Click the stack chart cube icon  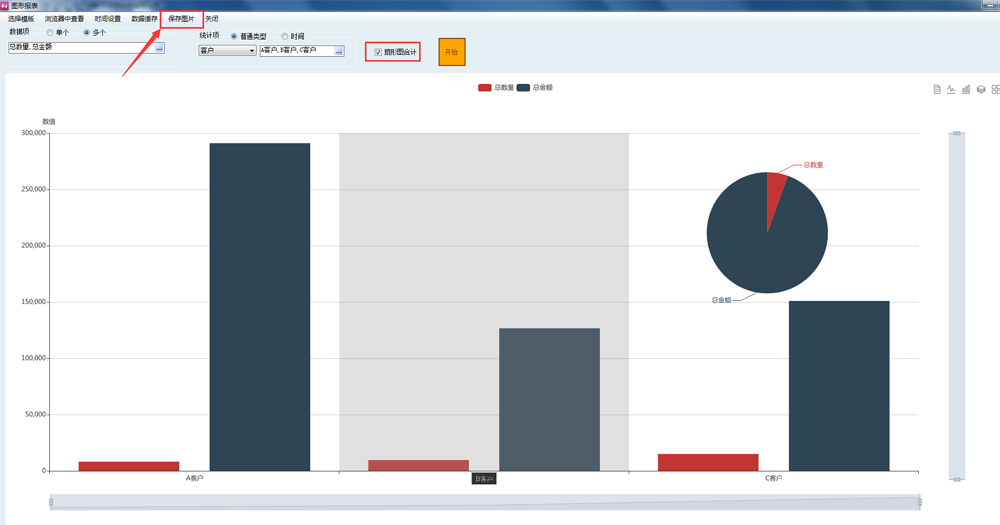(x=981, y=90)
